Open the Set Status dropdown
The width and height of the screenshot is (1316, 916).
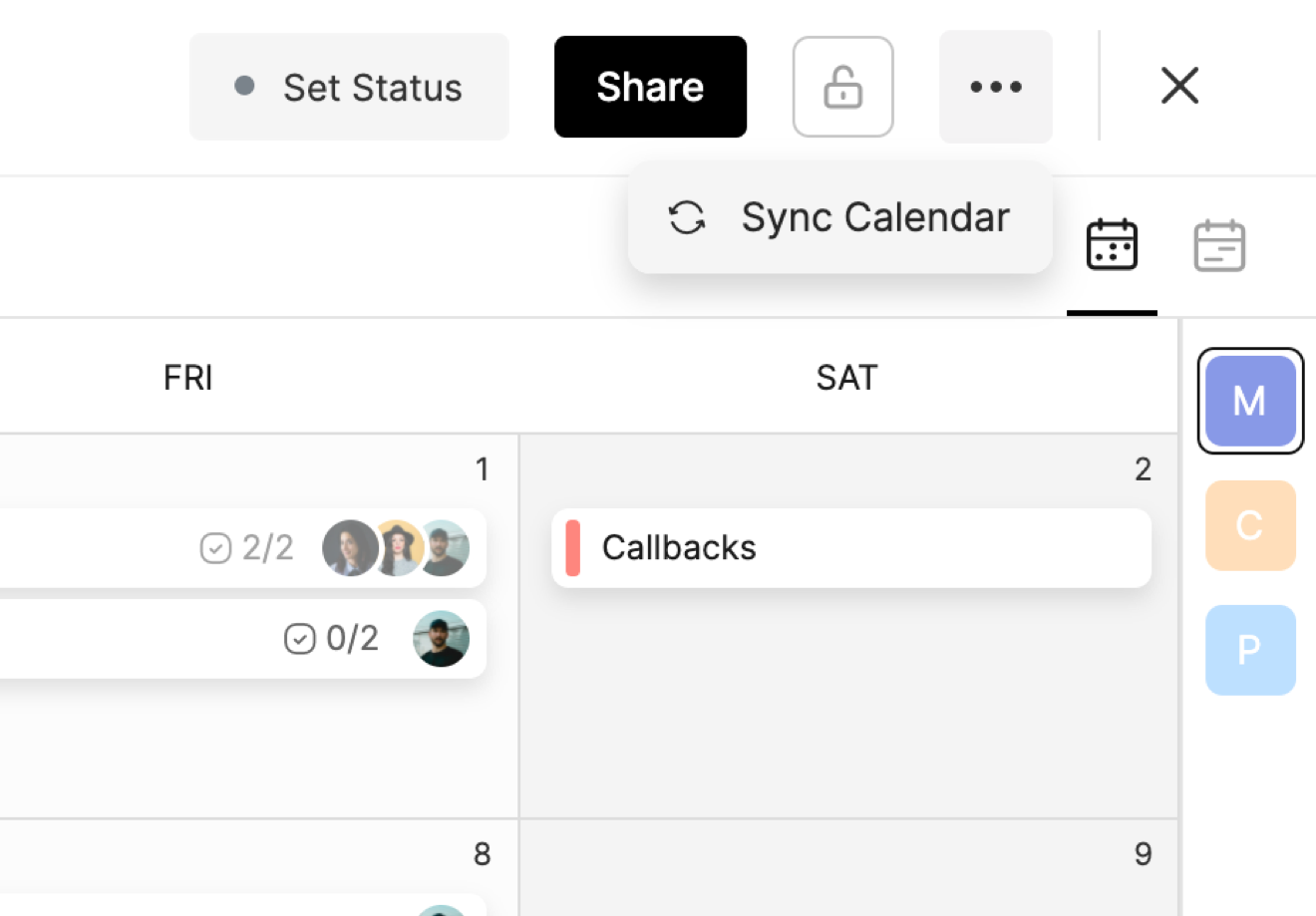click(x=349, y=87)
